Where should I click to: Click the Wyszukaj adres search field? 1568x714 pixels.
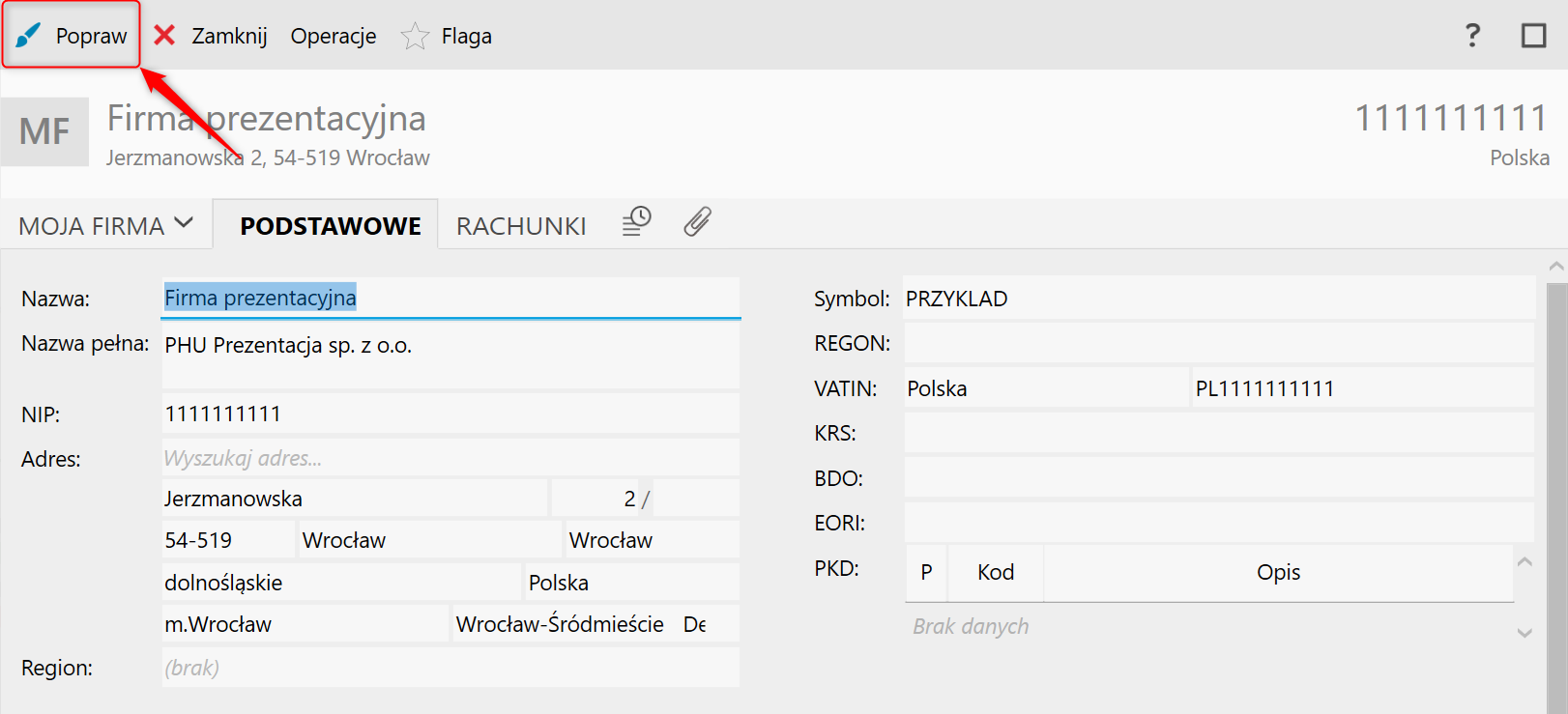pyautogui.click(x=450, y=458)
